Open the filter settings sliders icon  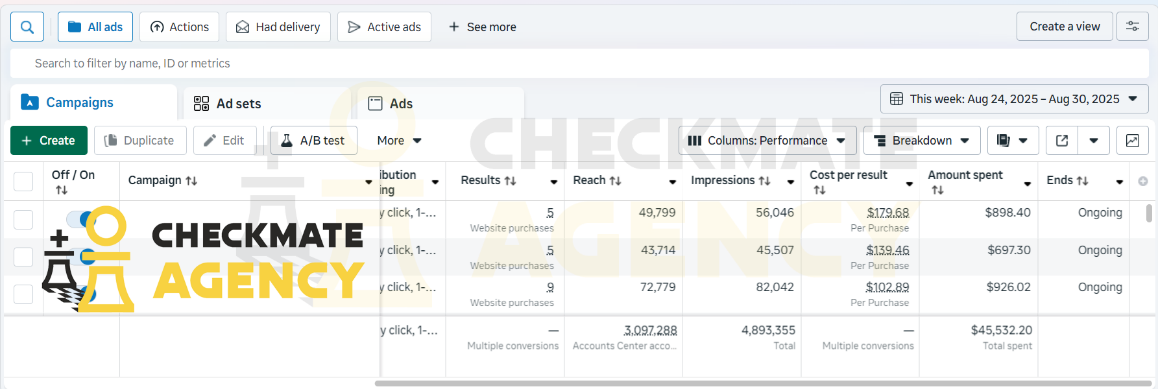(x=1132, y=27)
